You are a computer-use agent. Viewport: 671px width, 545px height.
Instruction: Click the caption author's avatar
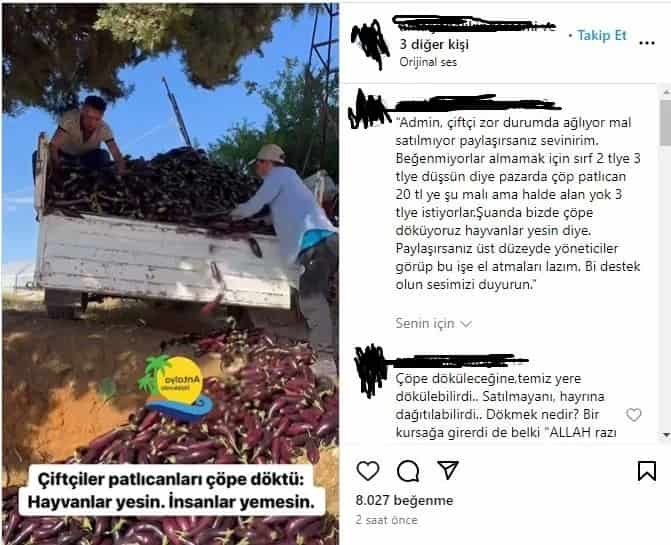click(x=369, y=109)
